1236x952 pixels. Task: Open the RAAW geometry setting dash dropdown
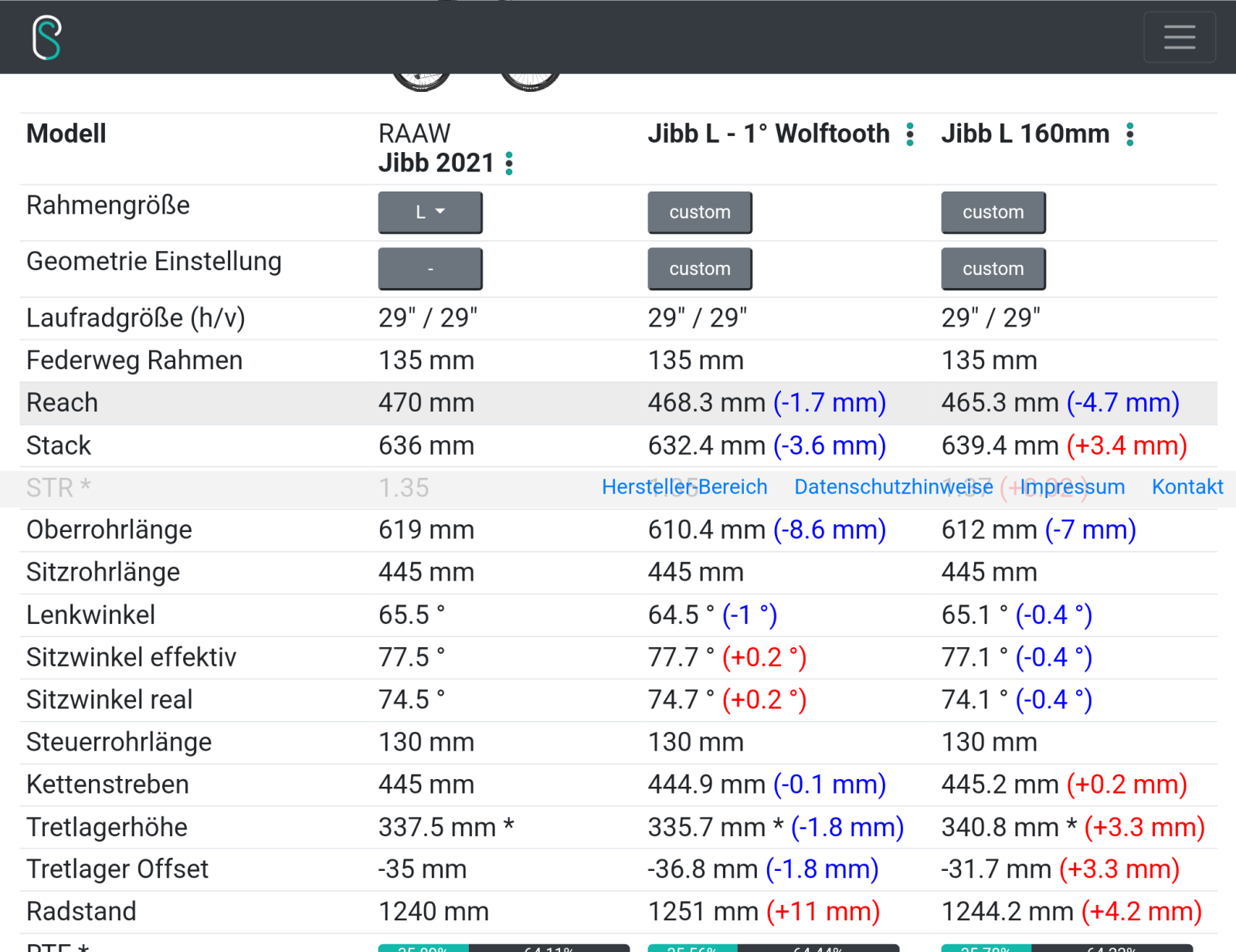(430, 269)
